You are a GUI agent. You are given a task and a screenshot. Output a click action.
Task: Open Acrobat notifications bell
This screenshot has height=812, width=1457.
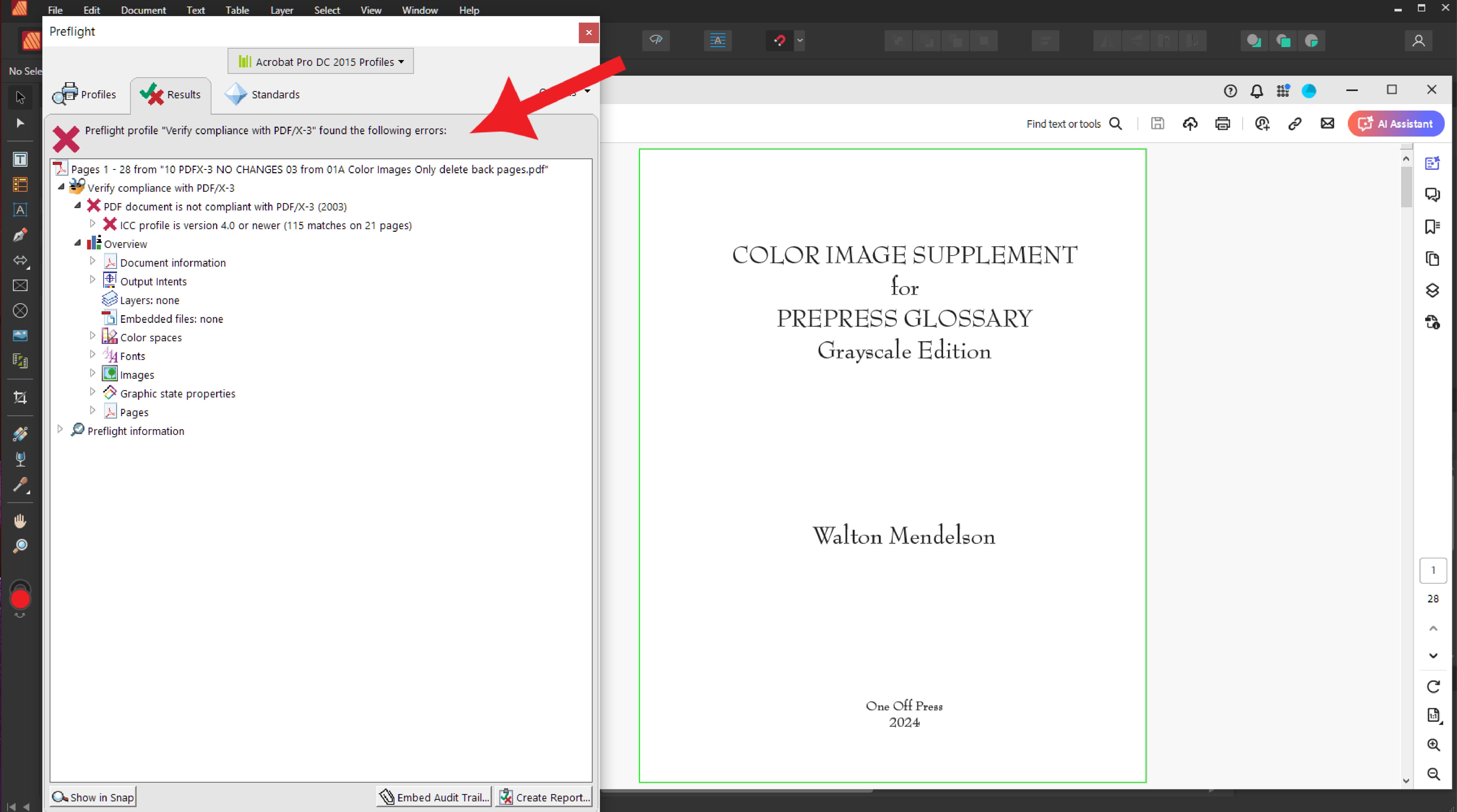pyautogui.click(x=1257, y=91)
